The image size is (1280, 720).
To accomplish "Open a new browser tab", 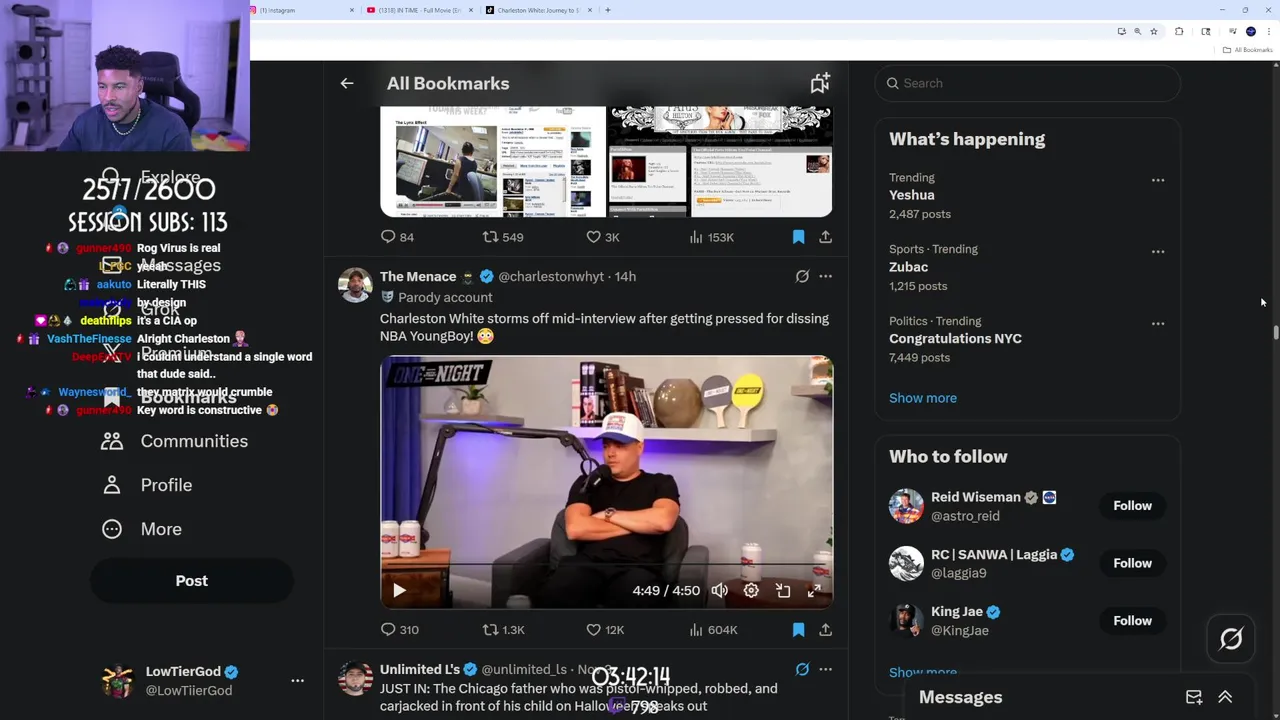I will [608, 10].
